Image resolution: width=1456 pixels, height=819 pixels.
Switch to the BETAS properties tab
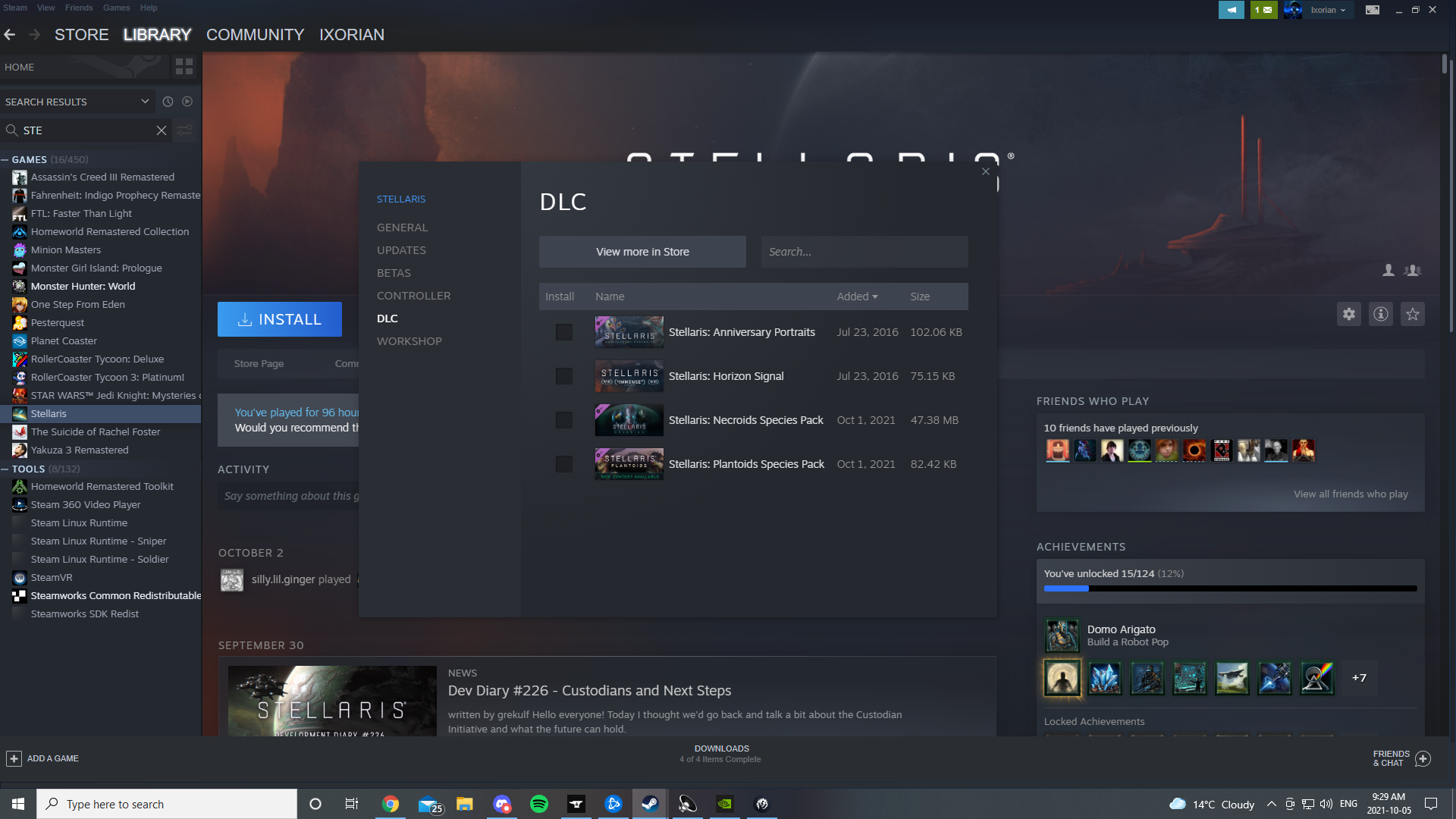click(x=394, y=273)
